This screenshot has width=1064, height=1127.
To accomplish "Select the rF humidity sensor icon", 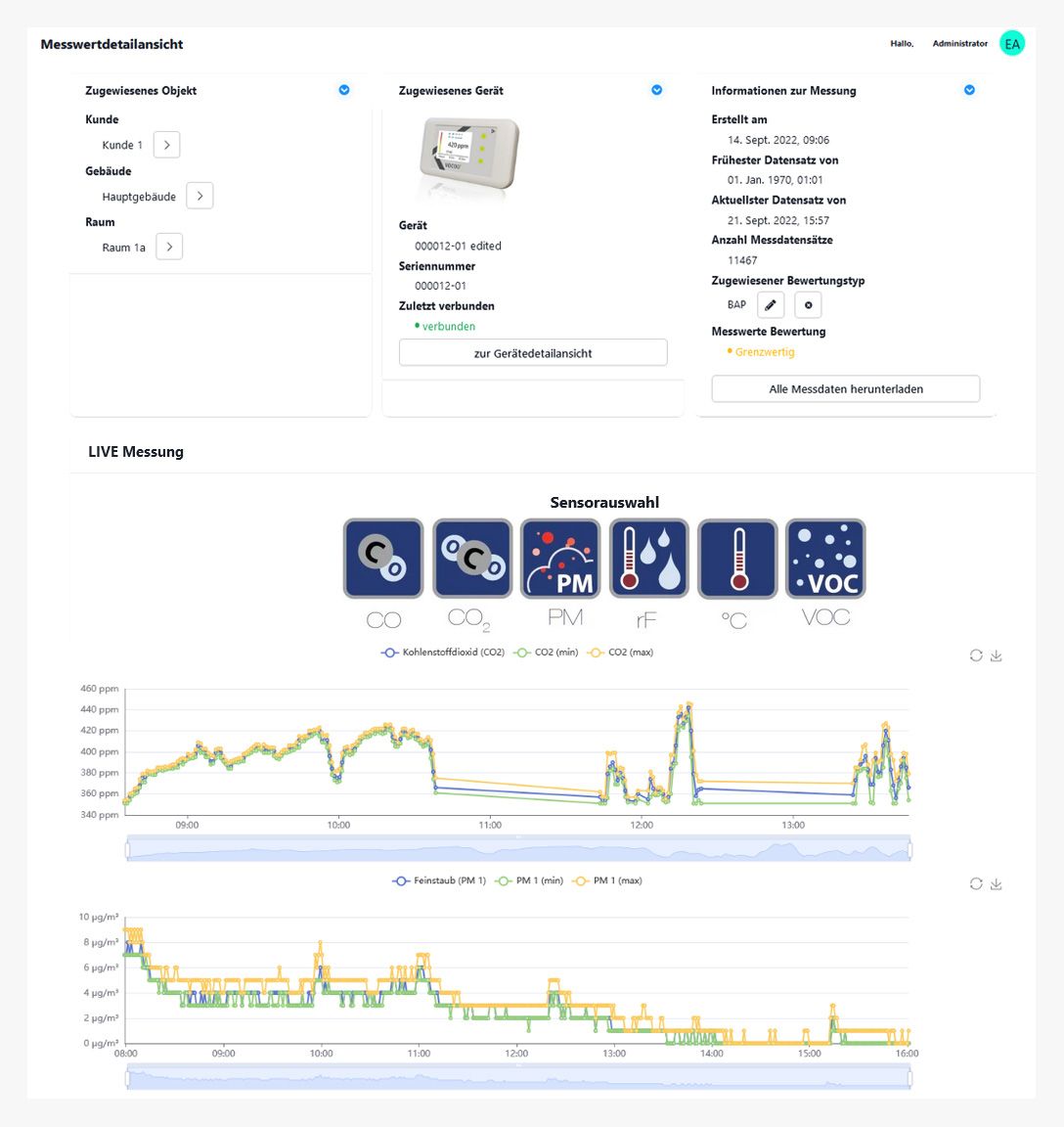I will point(648,559).
